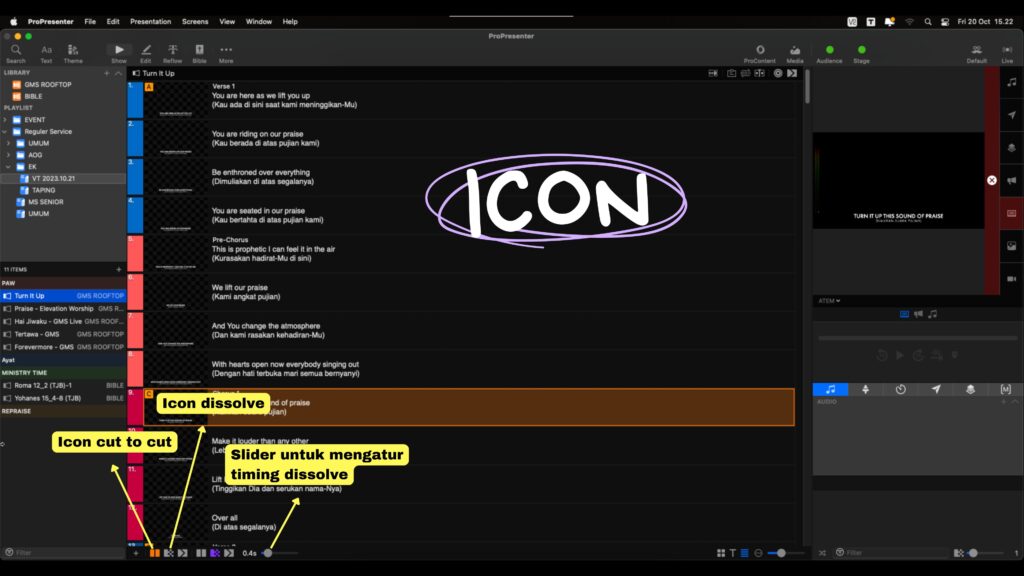The width and height of the screenshot is (1024, 576).
Task: Open the Media bin from the toolbar
Action: (x=795, y=54)
